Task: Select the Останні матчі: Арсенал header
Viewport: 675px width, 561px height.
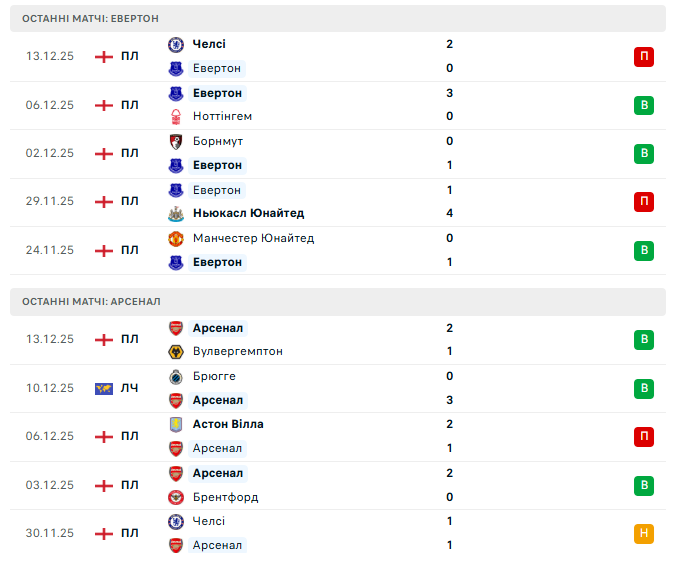Action: coord(92,302)
